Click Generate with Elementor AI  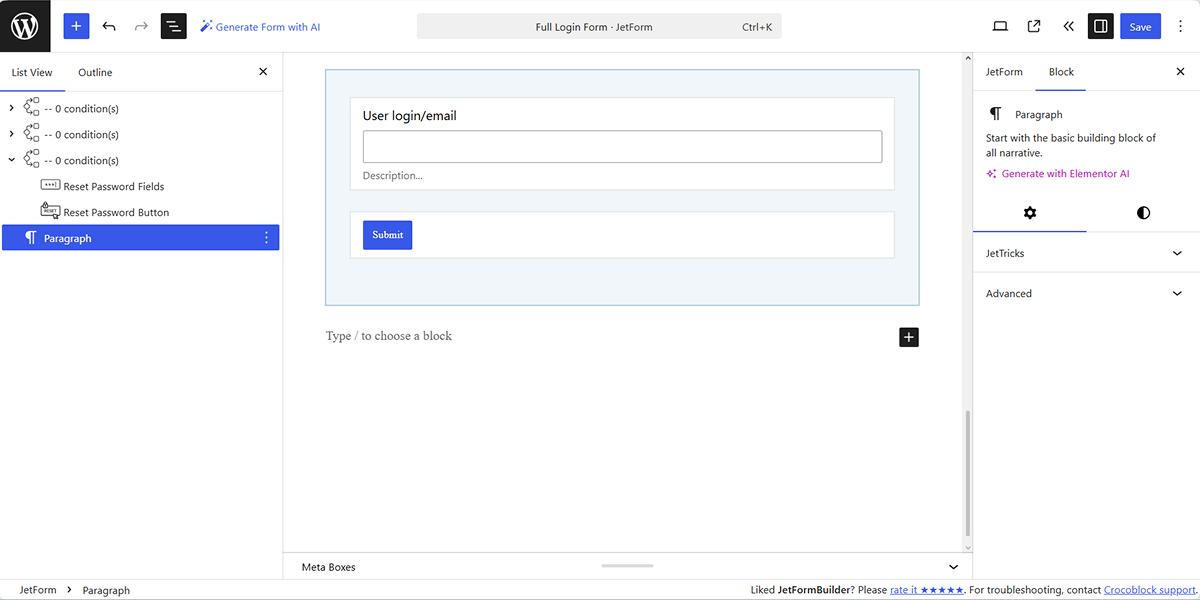pos(1058,174)
